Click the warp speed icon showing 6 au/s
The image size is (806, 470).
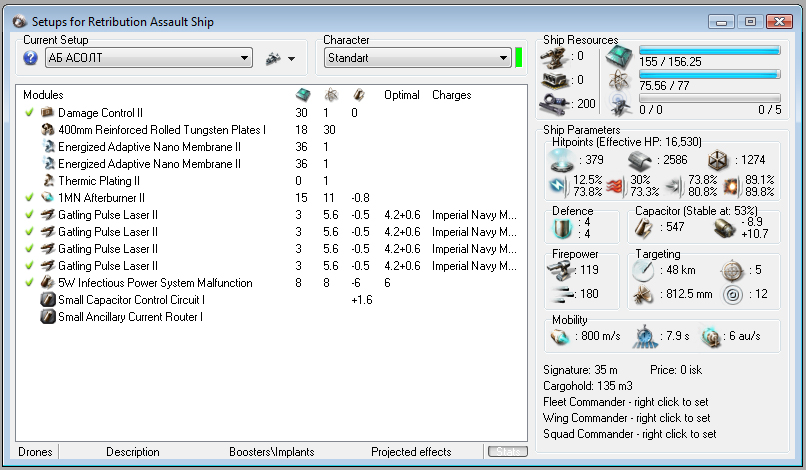click(711, 337)
